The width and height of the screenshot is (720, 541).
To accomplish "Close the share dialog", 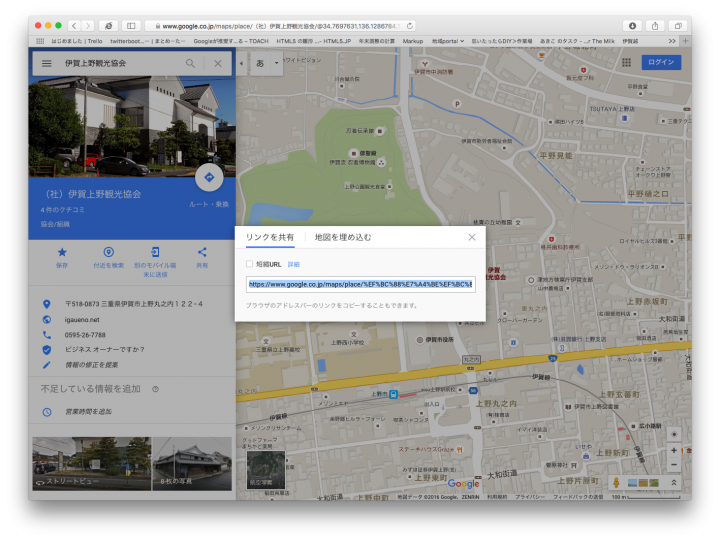I will pos(472,237).
